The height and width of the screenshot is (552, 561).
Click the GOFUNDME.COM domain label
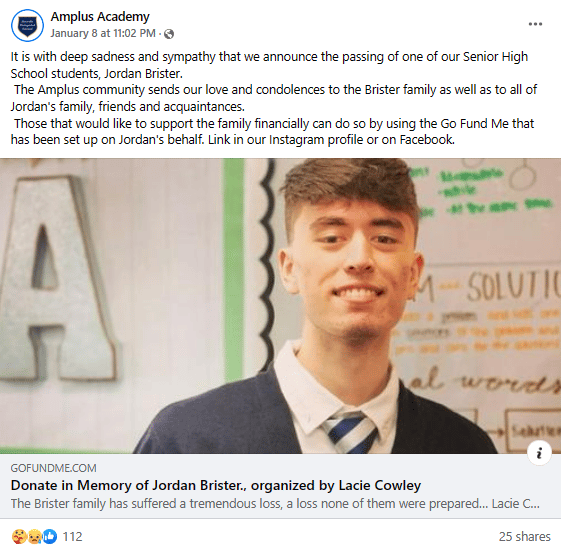53,468
